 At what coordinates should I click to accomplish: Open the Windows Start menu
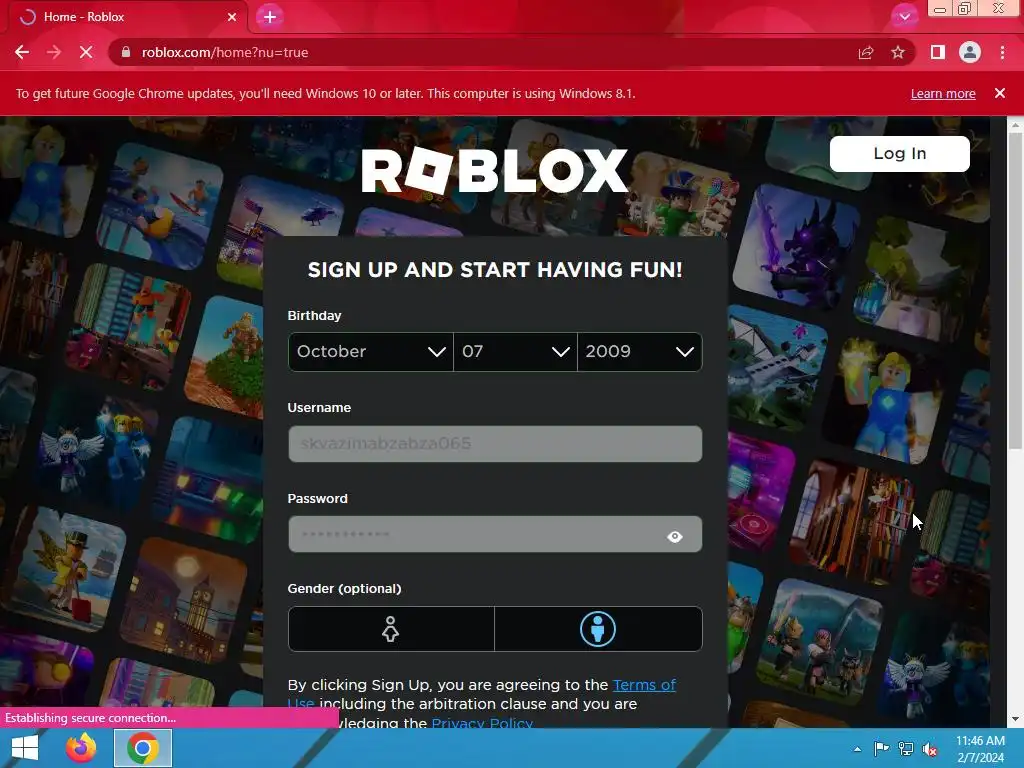click(x=25, y=748)
